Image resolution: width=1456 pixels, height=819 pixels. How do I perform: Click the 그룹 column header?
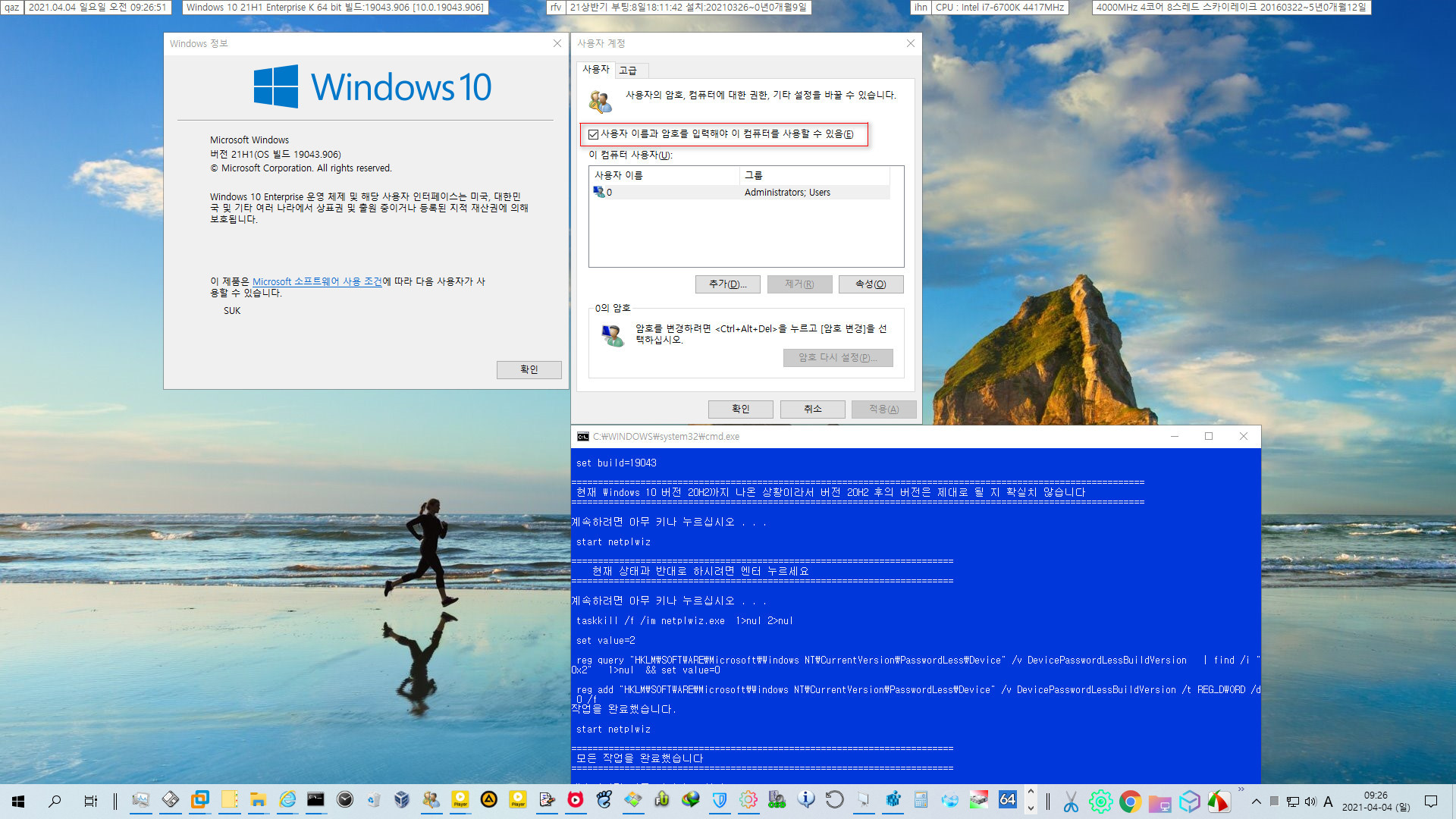(x=814, y=175)
